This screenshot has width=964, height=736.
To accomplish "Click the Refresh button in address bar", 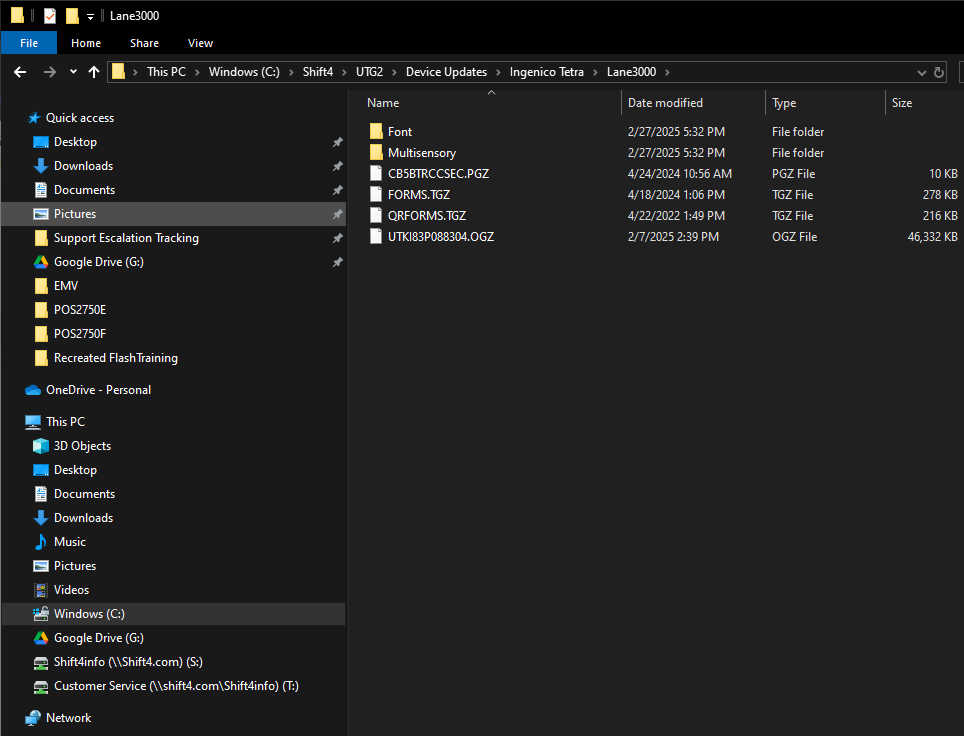I will 939,72.
